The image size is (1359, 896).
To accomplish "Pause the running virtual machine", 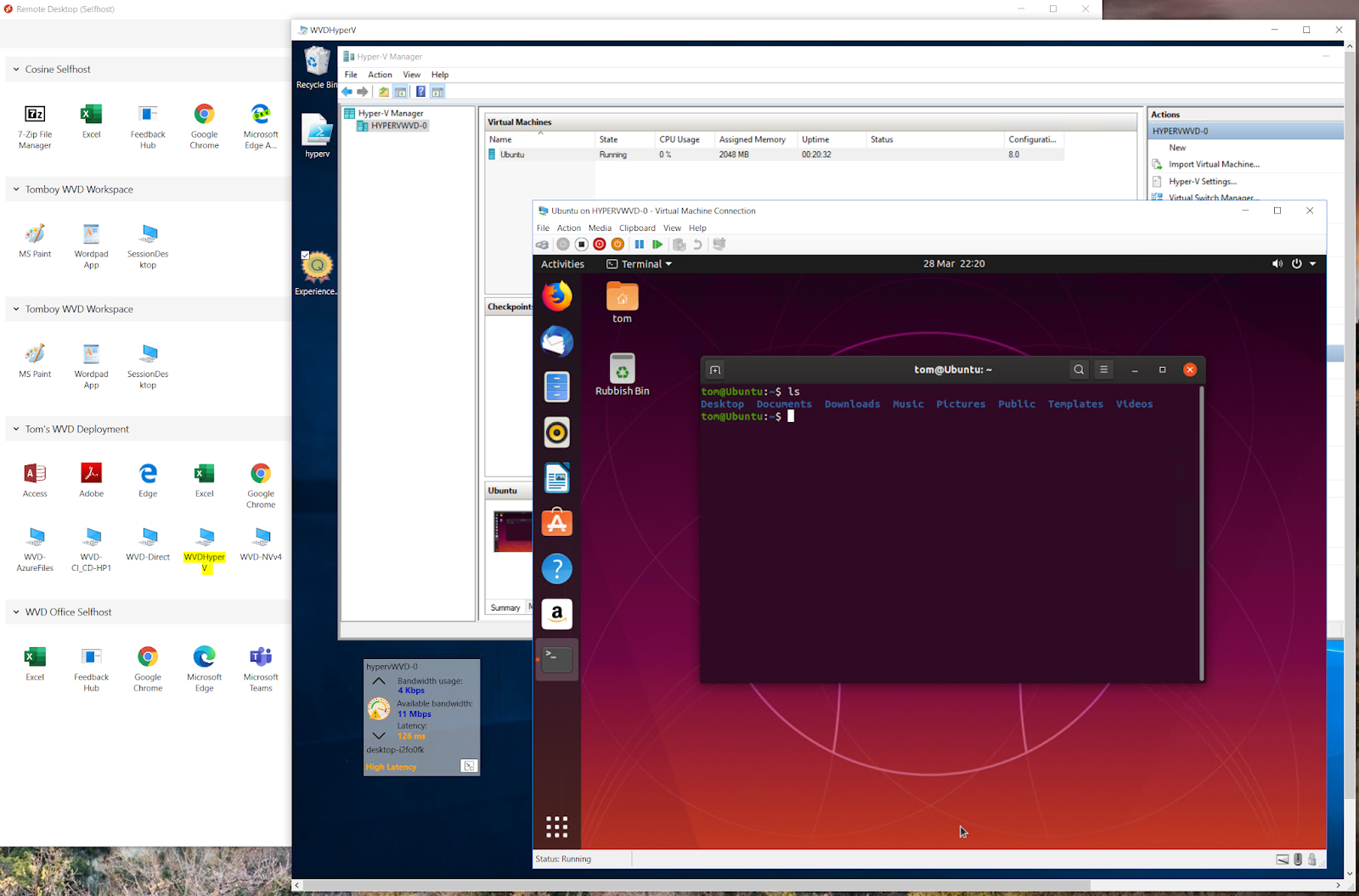I will [640, 245].
